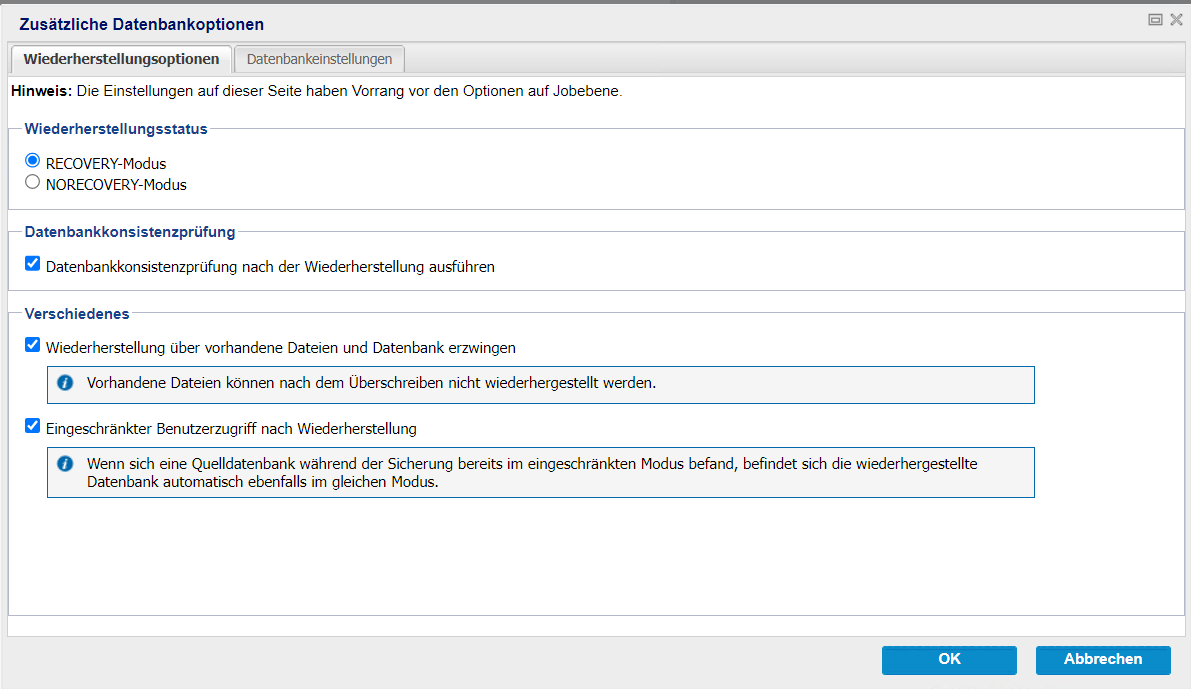Click the Wiederherstellungsstatus section heading

click(x=116, y=129)
